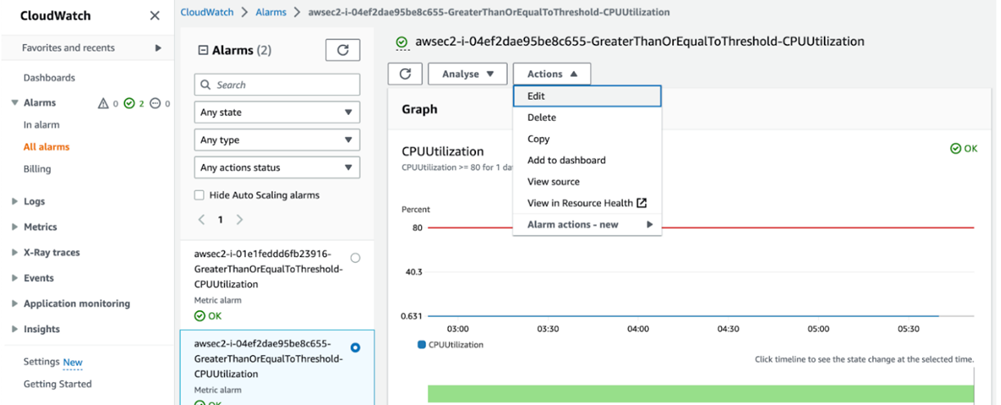Expand the X-Ray traces section
The image size is (1001, 405).
(x=14, y=252)
